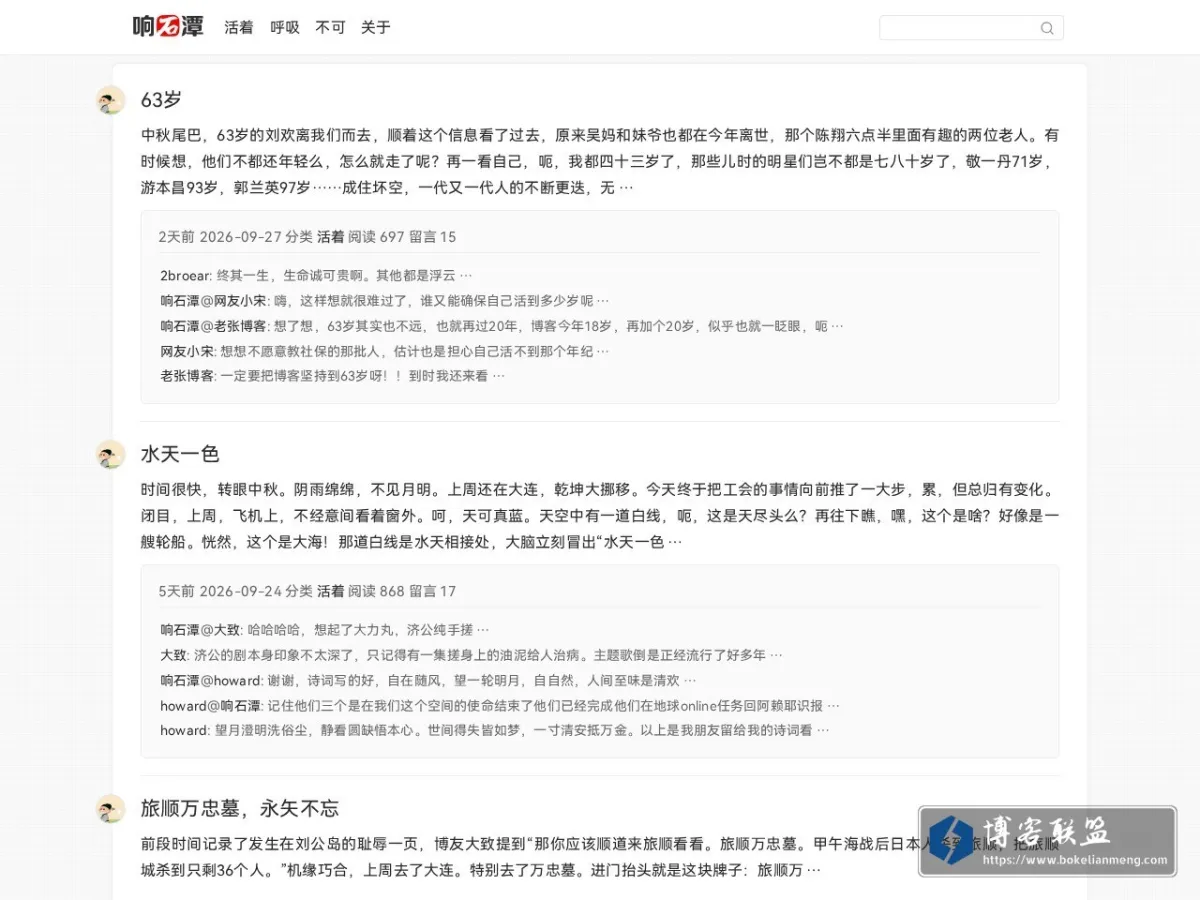Click the 响石潭@howard thank-you comment

428,680
